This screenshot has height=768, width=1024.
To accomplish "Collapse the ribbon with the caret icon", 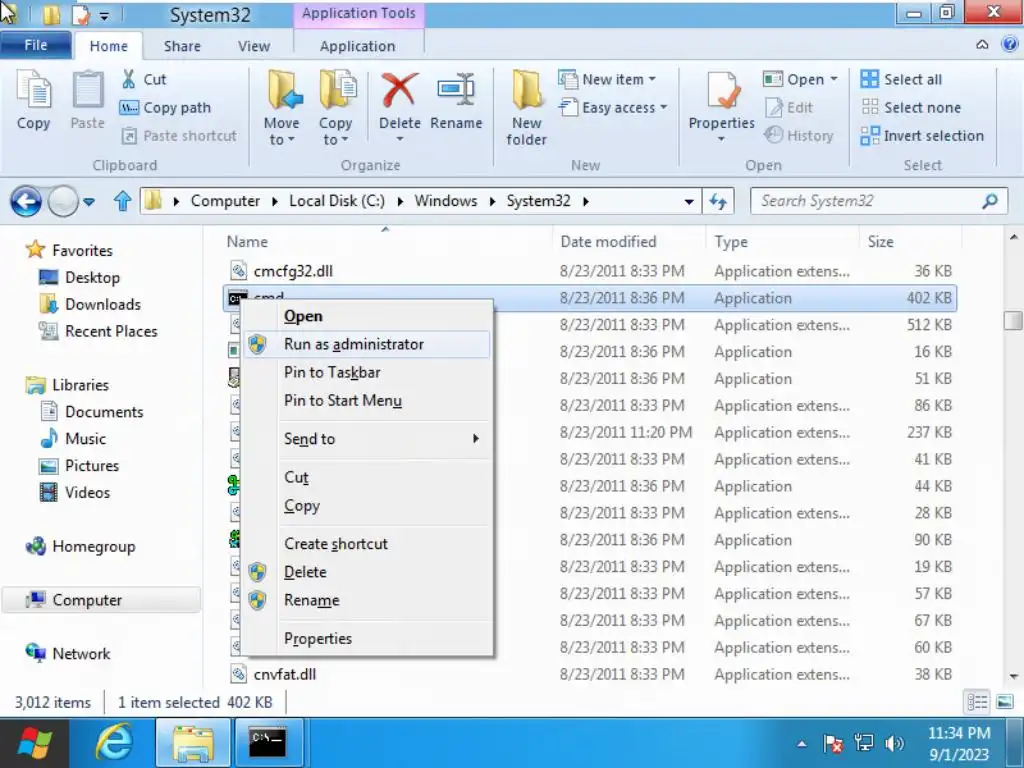I will [x=982, y=44].
